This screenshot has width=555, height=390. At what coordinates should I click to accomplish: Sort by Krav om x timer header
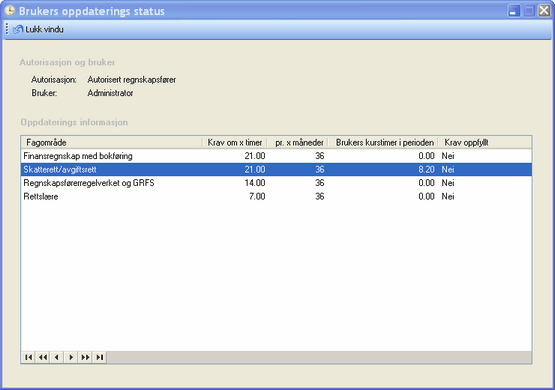coord(235,142)
